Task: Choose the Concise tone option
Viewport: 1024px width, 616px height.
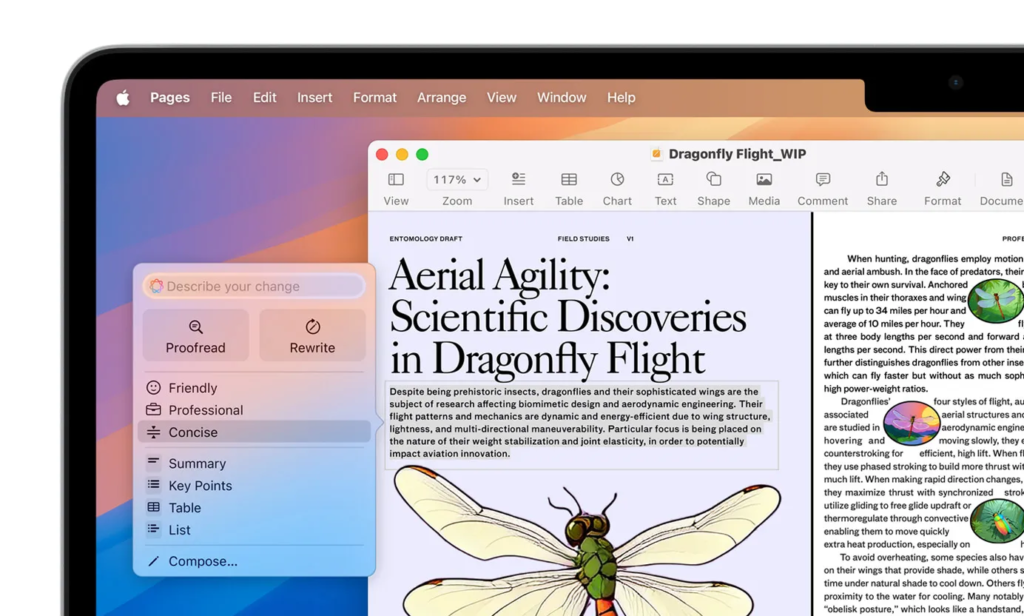Action: [254, 432]
